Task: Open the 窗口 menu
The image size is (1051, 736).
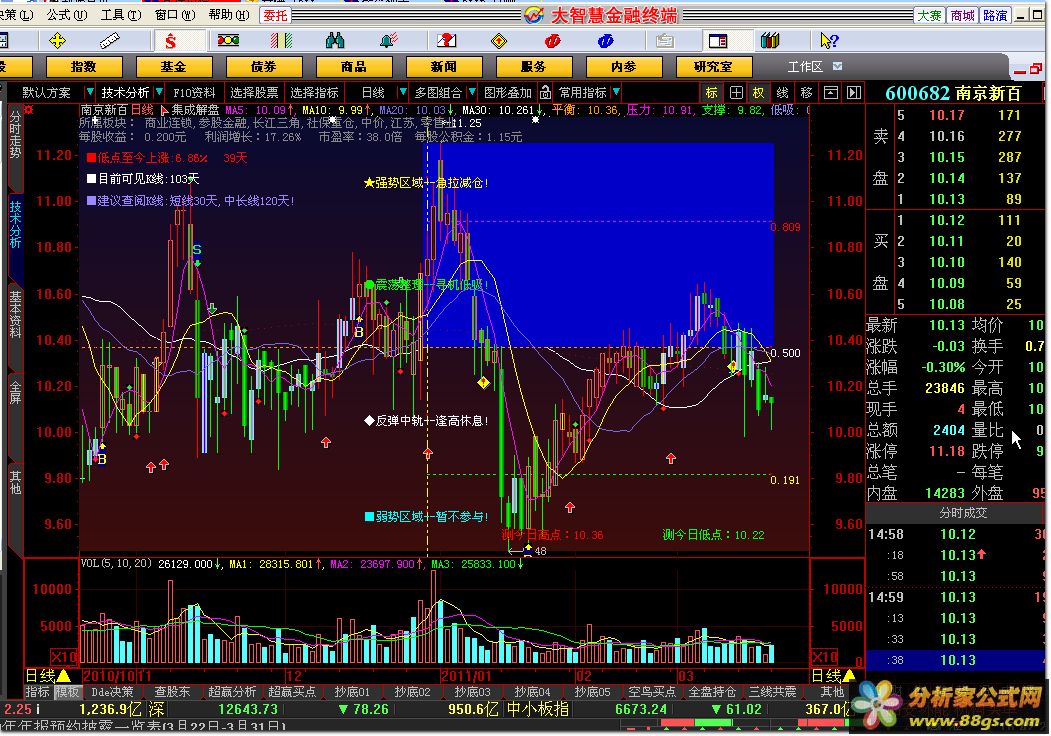Action: tap(175, 14)
